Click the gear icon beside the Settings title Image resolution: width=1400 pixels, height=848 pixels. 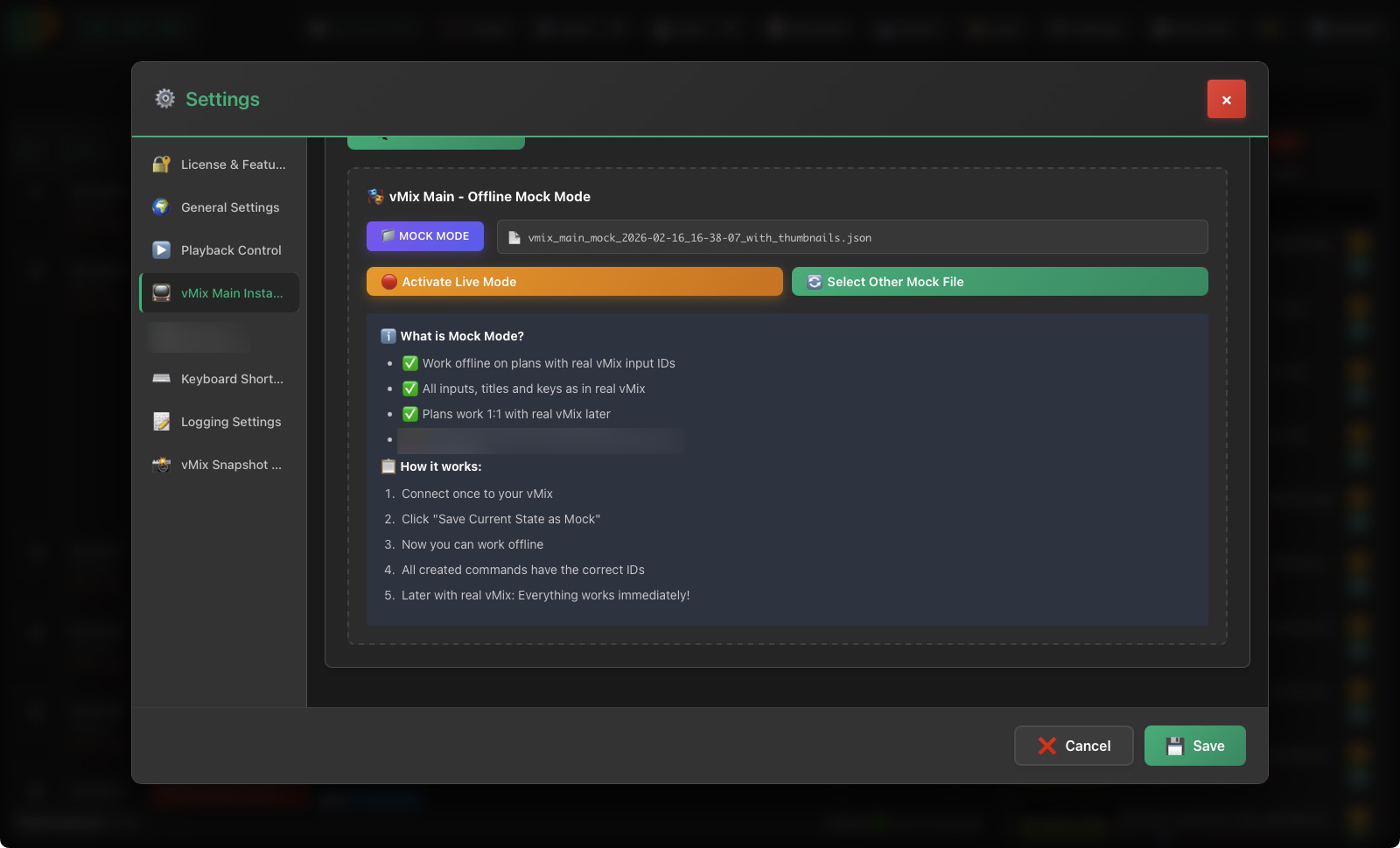pyautogui.click(x=164, y=99)
